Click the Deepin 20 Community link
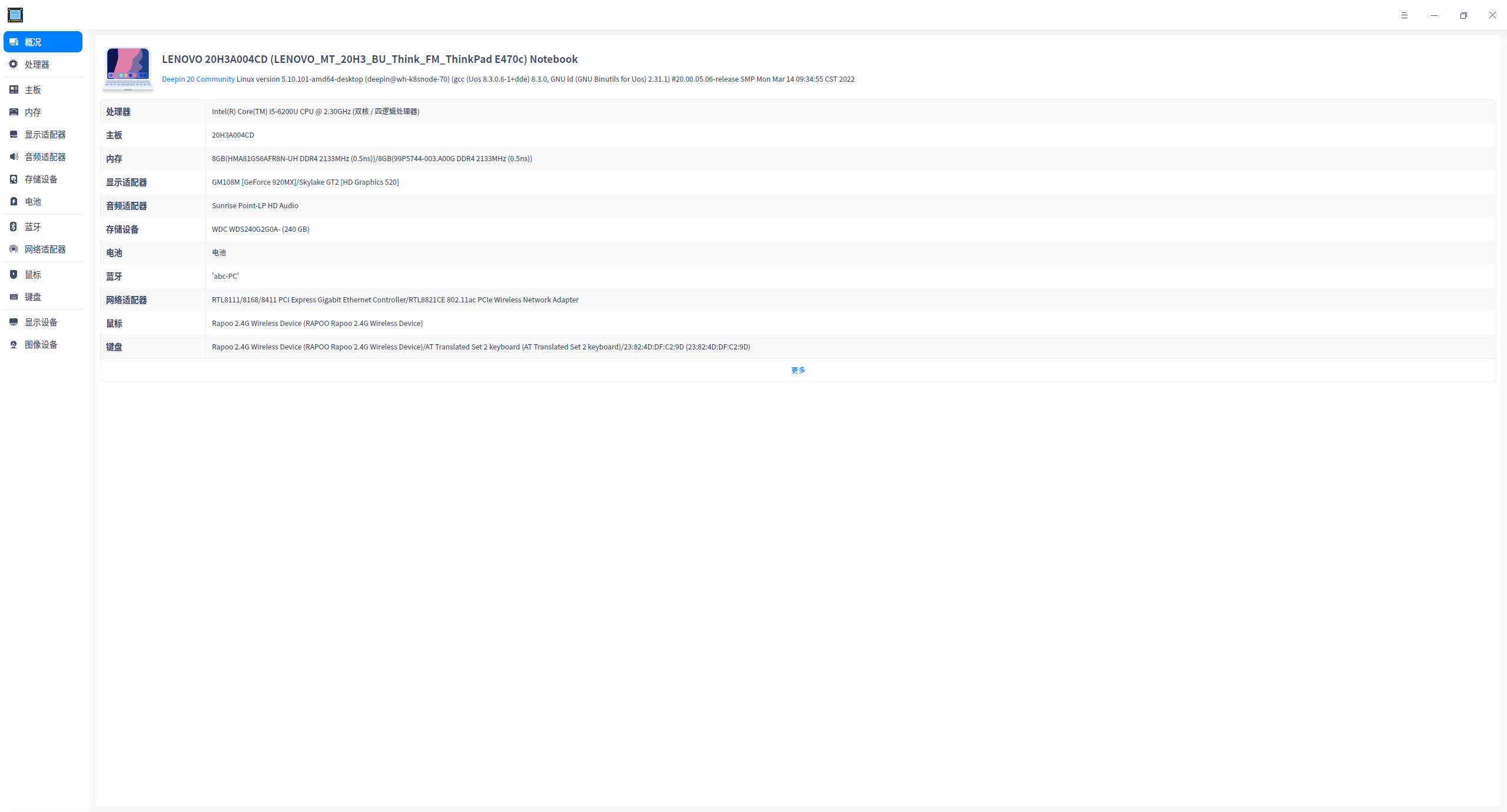Image resolution: width=1507 pixels, height=812 pixels. click(198, 79)
